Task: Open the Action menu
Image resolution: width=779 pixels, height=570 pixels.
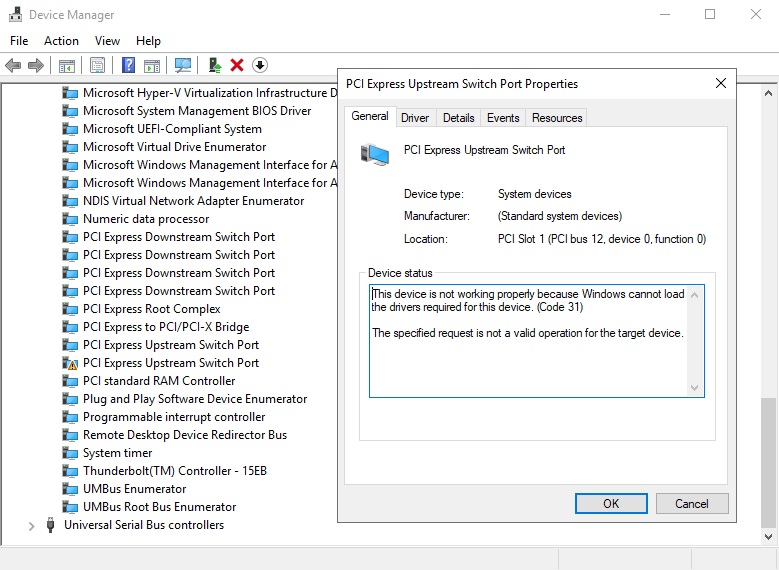Action: tap(61, 41)
